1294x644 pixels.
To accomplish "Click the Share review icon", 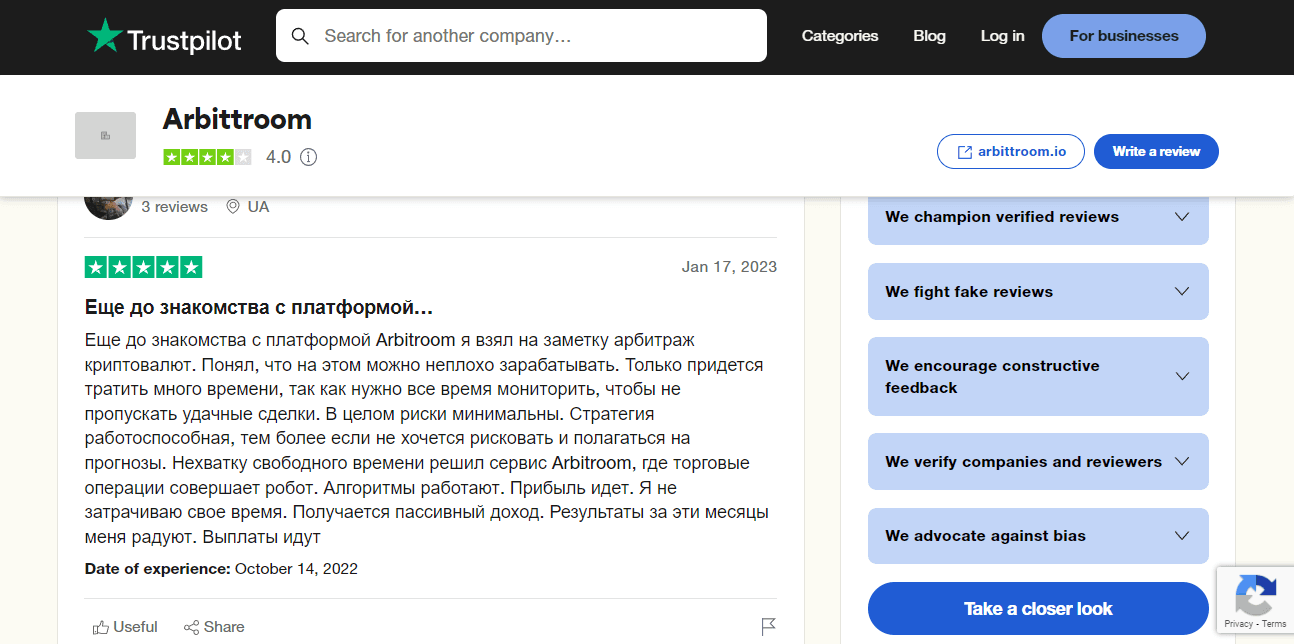I will pyautogui.click(x=192, y=627).
